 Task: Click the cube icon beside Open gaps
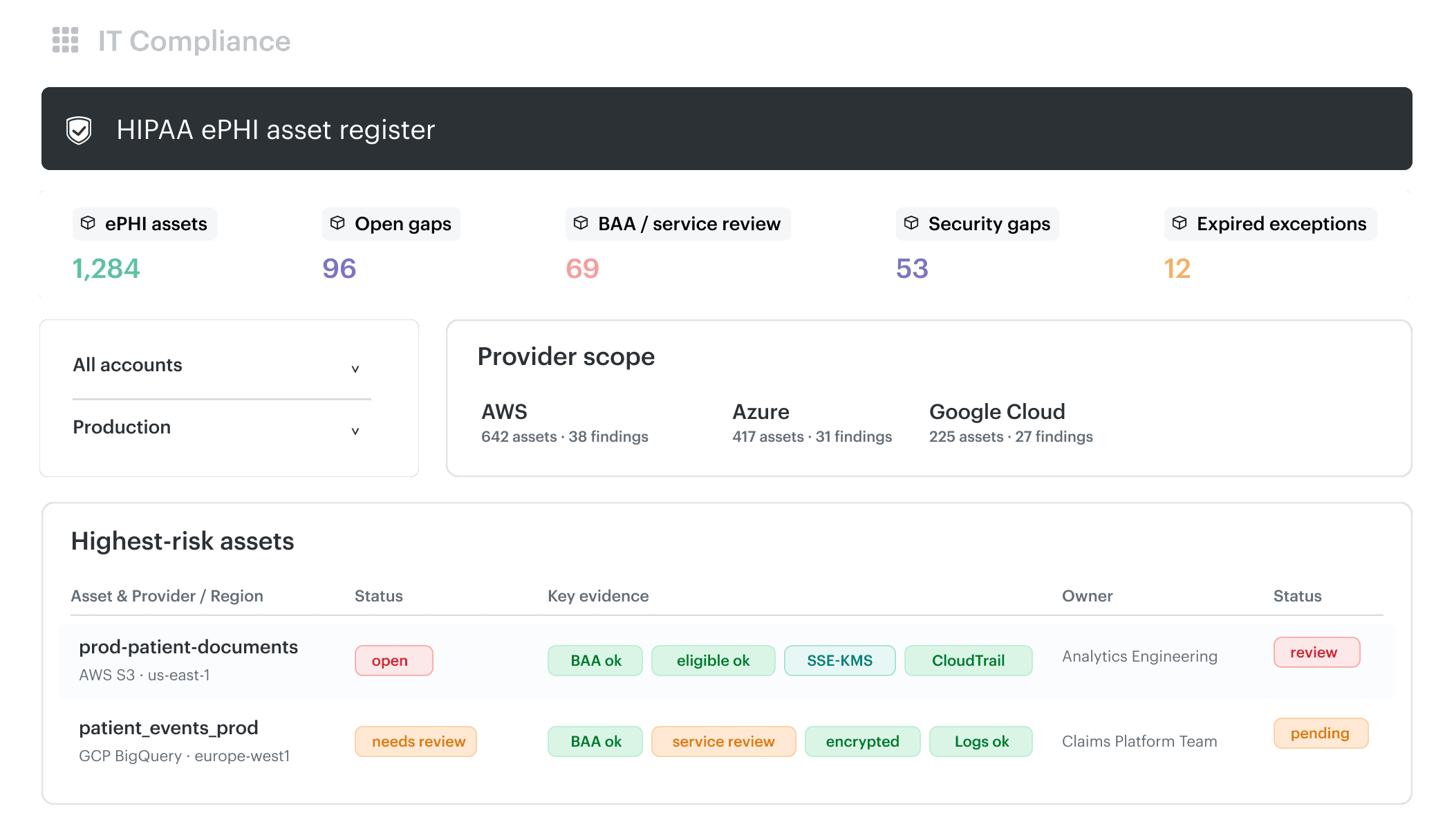tap(337, 223)
